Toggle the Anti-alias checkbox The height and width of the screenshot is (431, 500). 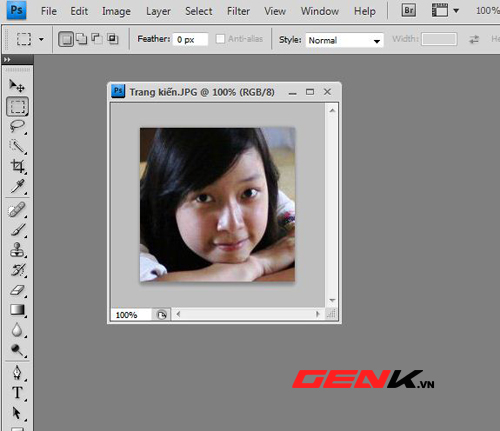pyautogui.click(x=220, y=39)
